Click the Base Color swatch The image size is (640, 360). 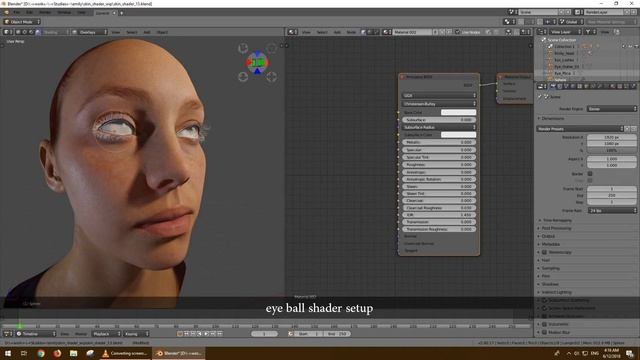[x=458, y=112]
